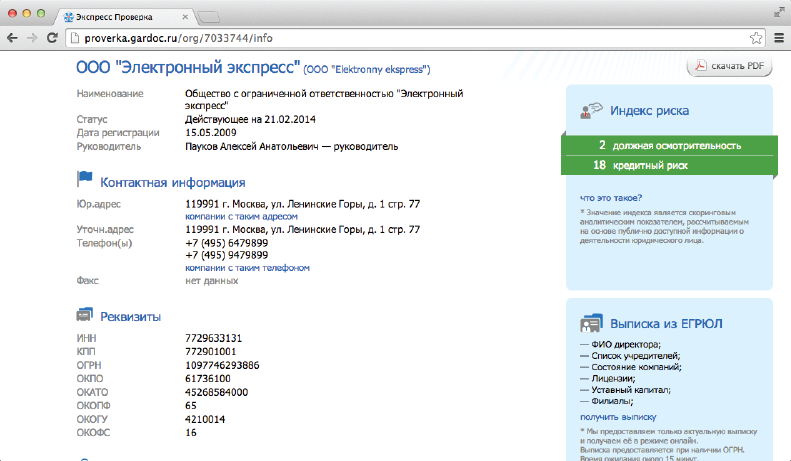Click Список учредителей list item
Image resolution: width=791 pixels, height=461 pixels.
pyautogui.click(x=635, y=356)
